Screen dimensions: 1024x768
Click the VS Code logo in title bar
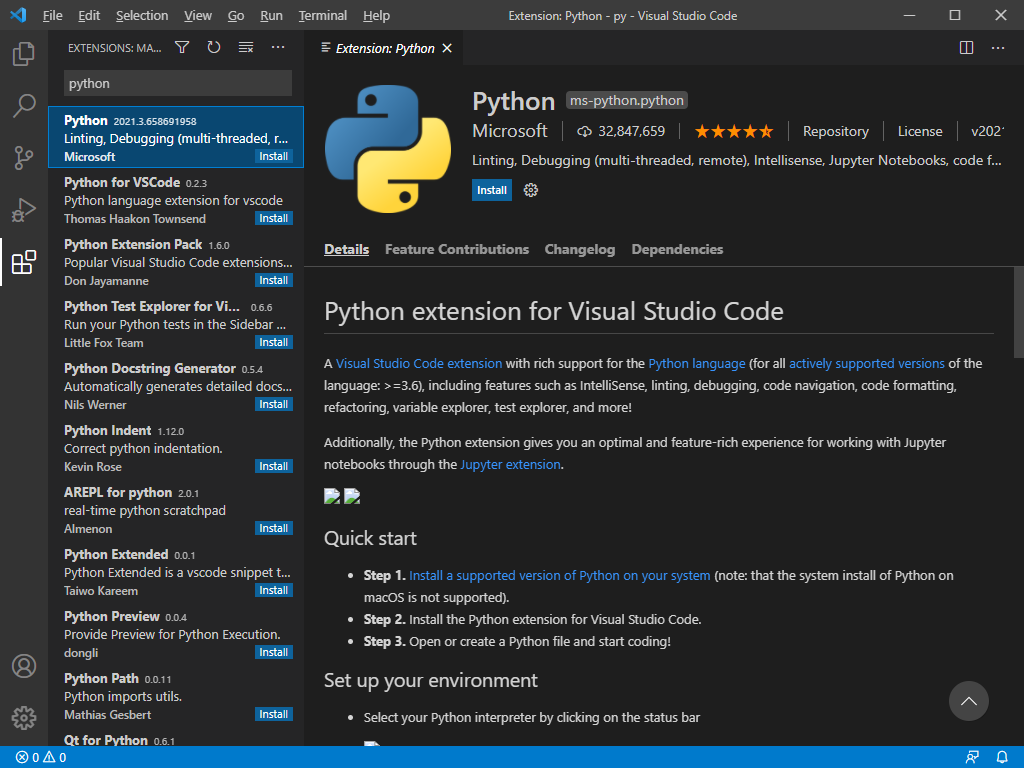(18, 15)
